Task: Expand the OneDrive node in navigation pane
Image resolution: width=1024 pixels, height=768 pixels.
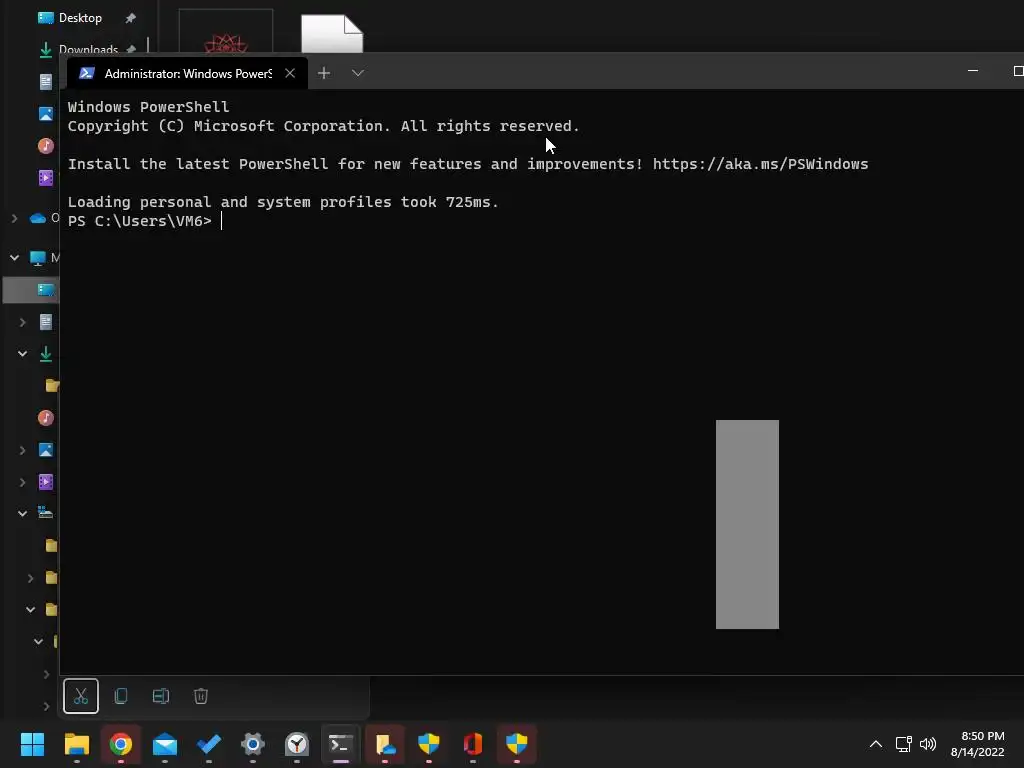Action: (x=14, y=218)
